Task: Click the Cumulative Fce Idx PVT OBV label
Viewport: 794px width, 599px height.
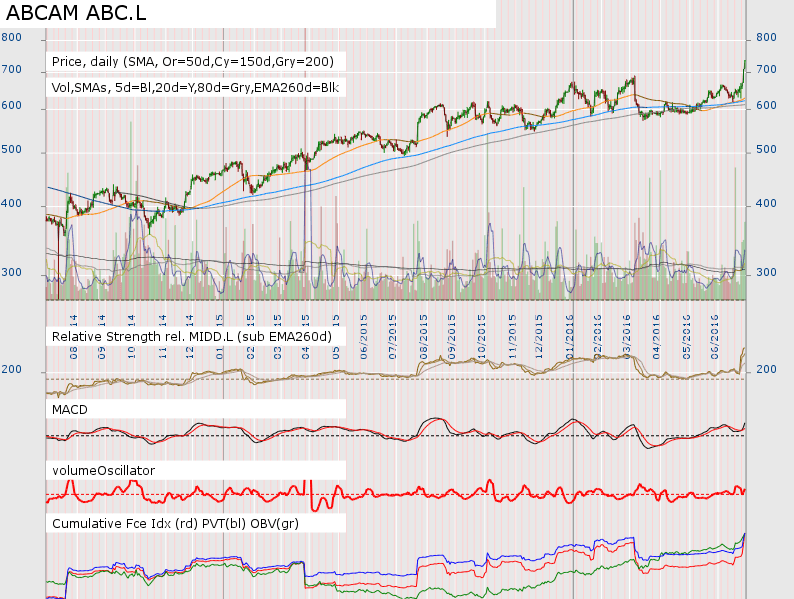Action: pyautogui.click(x=175, y=524)
